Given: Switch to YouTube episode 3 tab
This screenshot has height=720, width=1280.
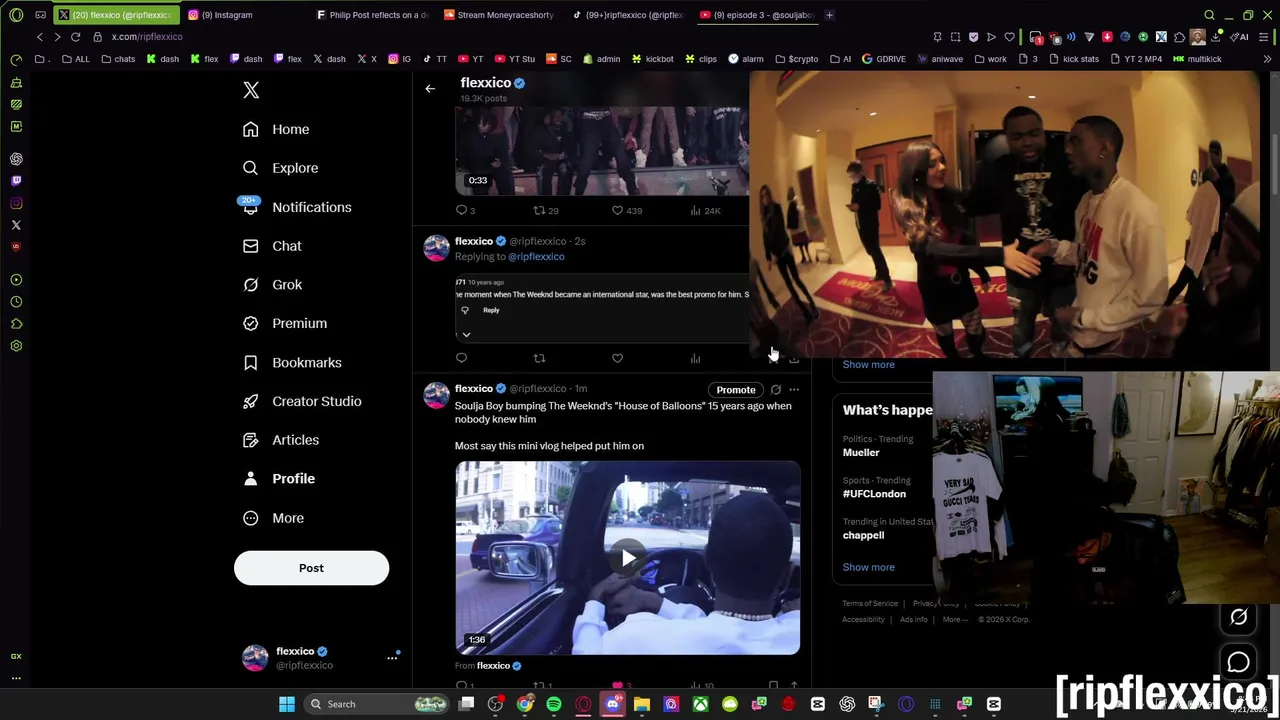Looking at the screenshot, I should click(x=757, y=15).
